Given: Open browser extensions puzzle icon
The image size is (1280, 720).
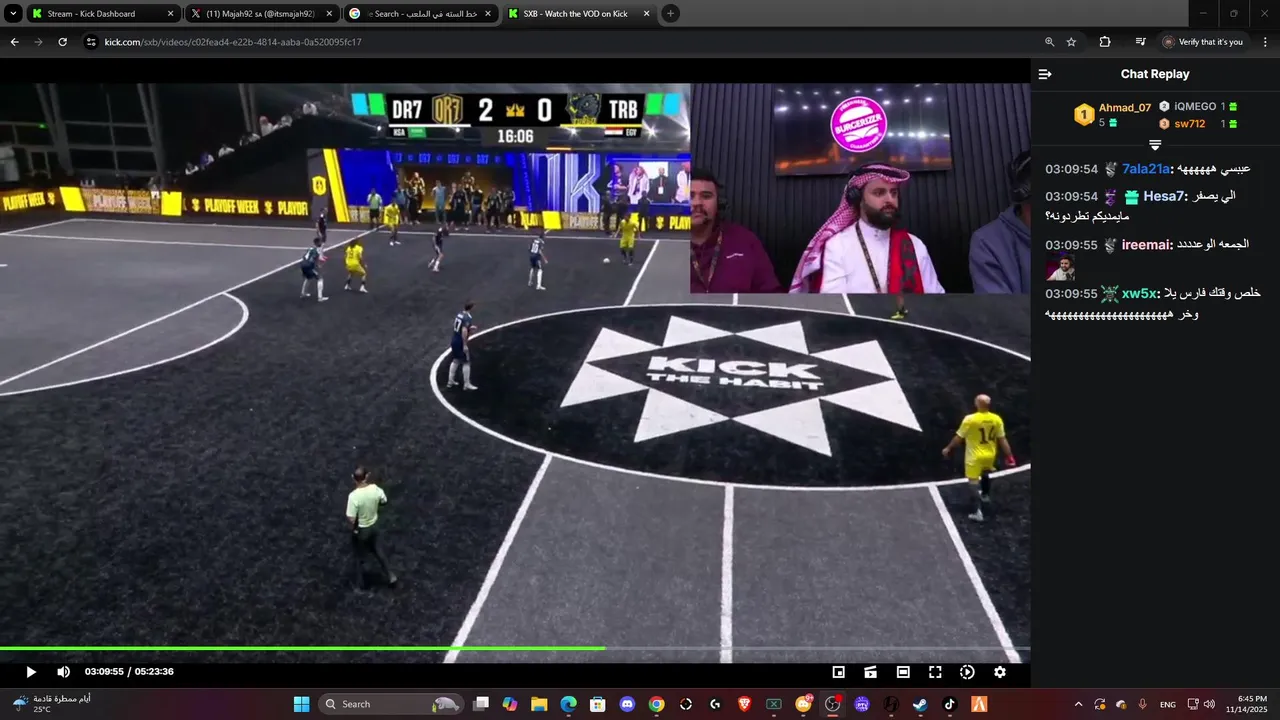Looking at the screenshot, I should [1105, 42].
